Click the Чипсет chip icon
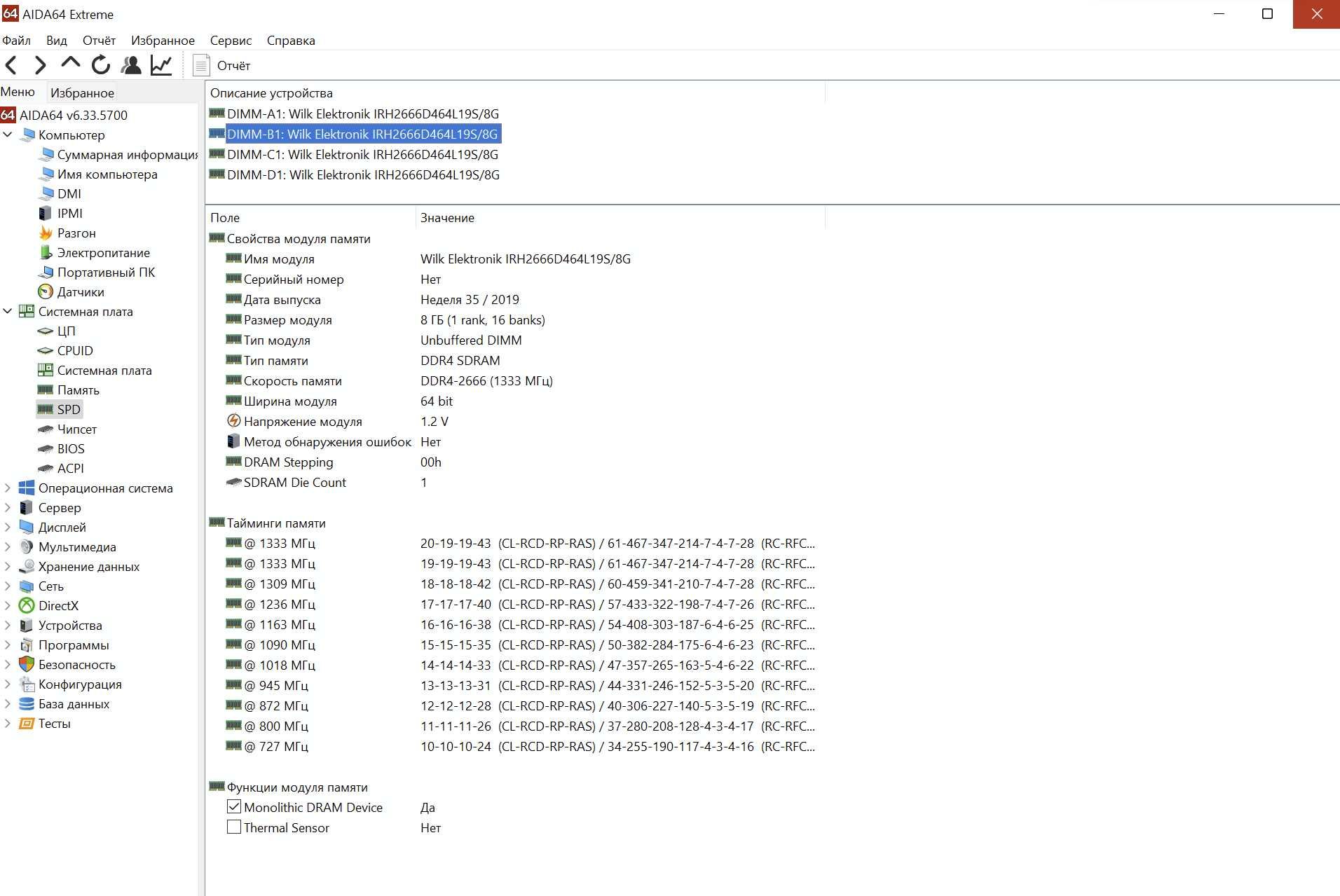This screenshot has height=896, width=1340. [46, 429]
